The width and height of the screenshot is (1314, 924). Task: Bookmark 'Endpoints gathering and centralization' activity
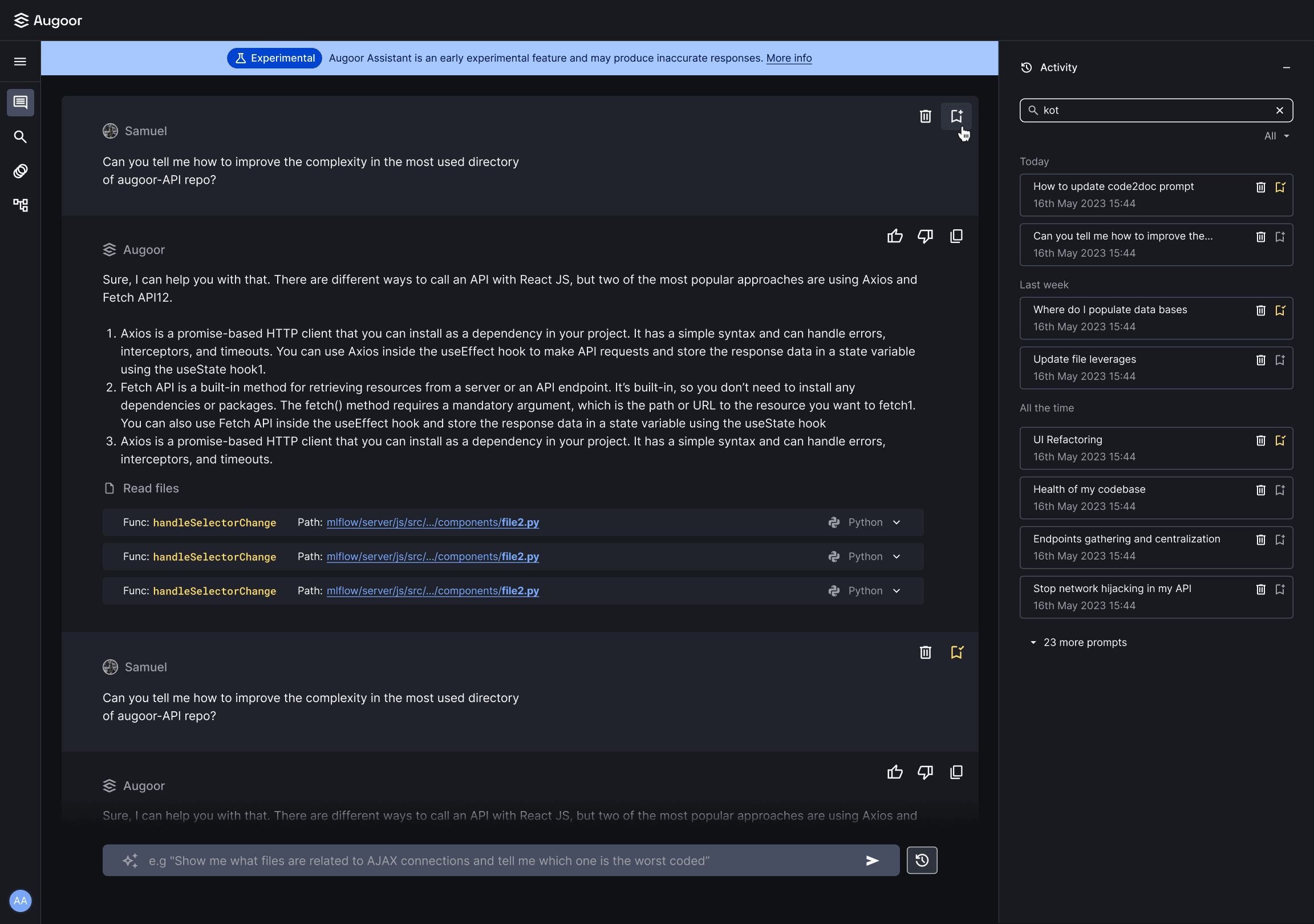click(x=1280, y=540)
